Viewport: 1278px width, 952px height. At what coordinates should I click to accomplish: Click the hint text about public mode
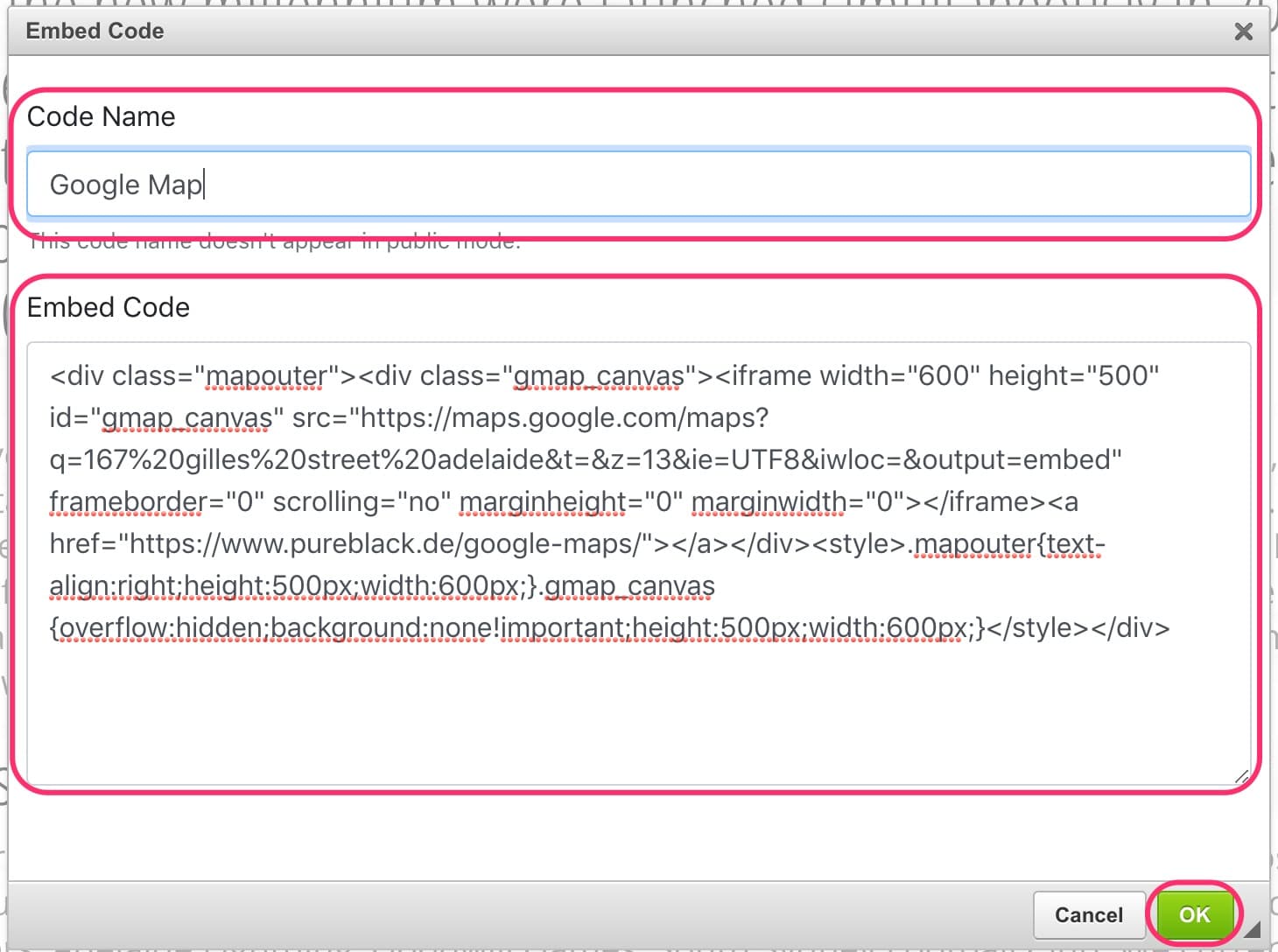coord(274,241)
